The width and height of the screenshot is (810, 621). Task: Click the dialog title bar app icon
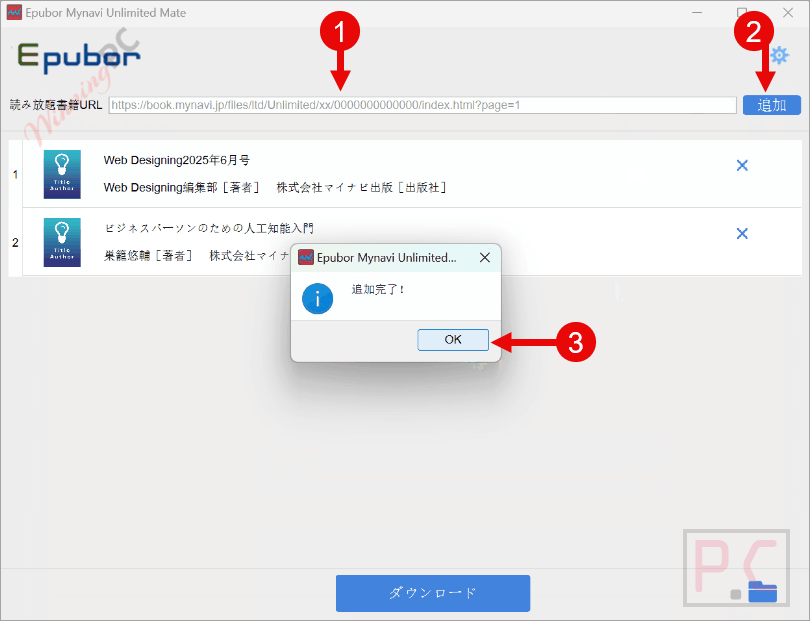coord(306,257)
